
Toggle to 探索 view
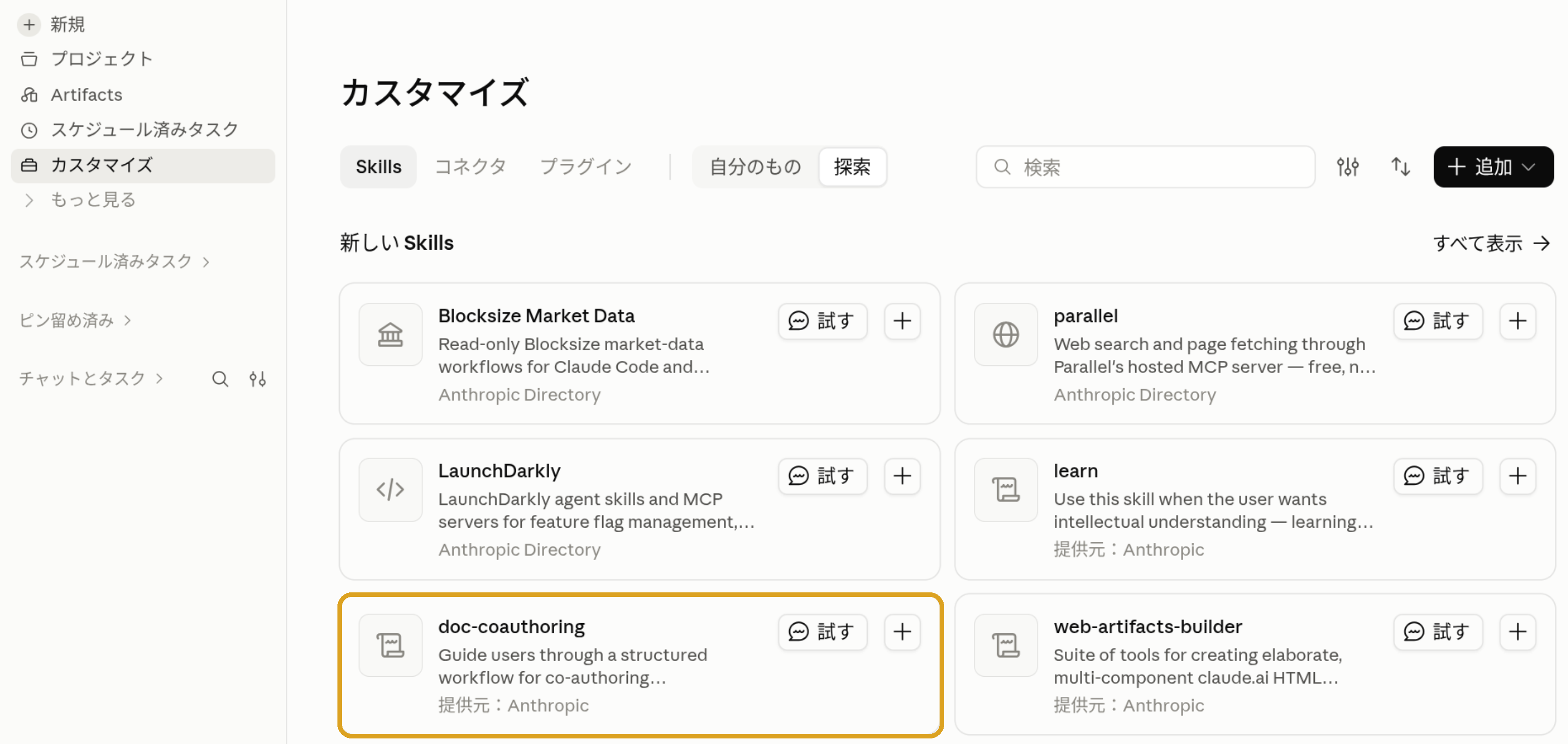(852, 167)
